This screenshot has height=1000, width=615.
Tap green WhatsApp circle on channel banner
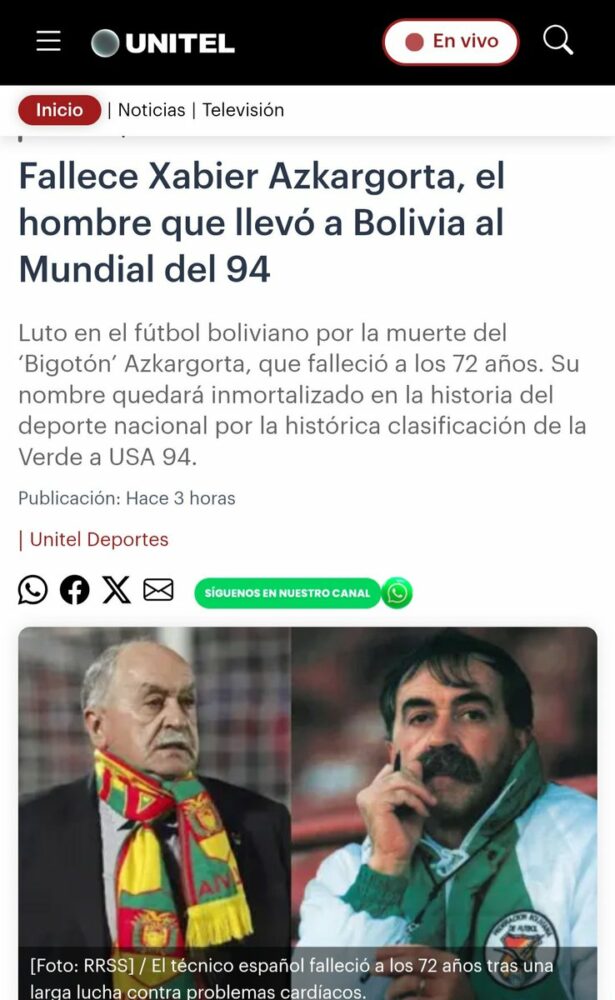(x=397, y=593)
